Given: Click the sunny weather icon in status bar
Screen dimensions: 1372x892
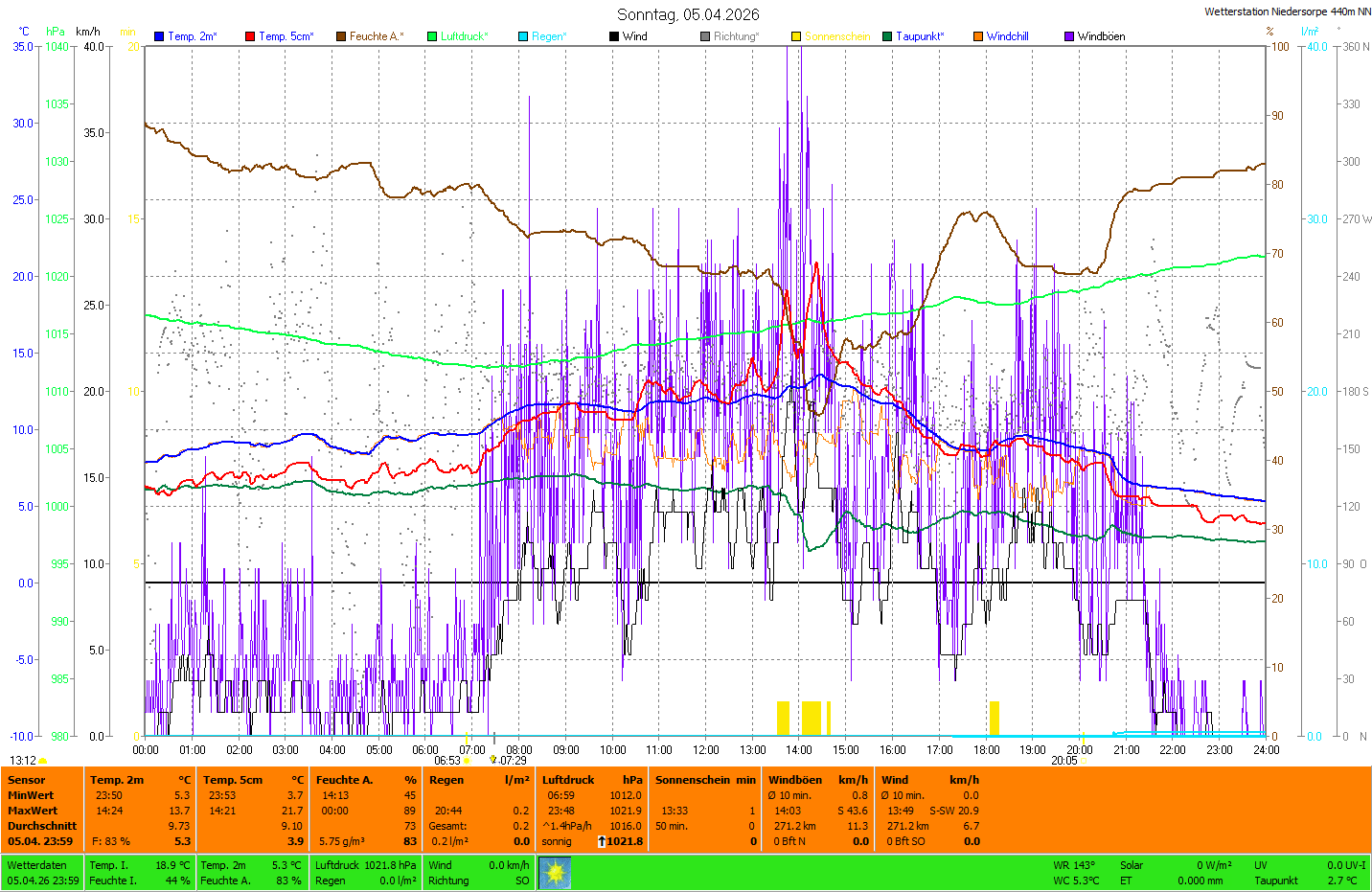Looking at the screenshot, I should coord(555,873).
